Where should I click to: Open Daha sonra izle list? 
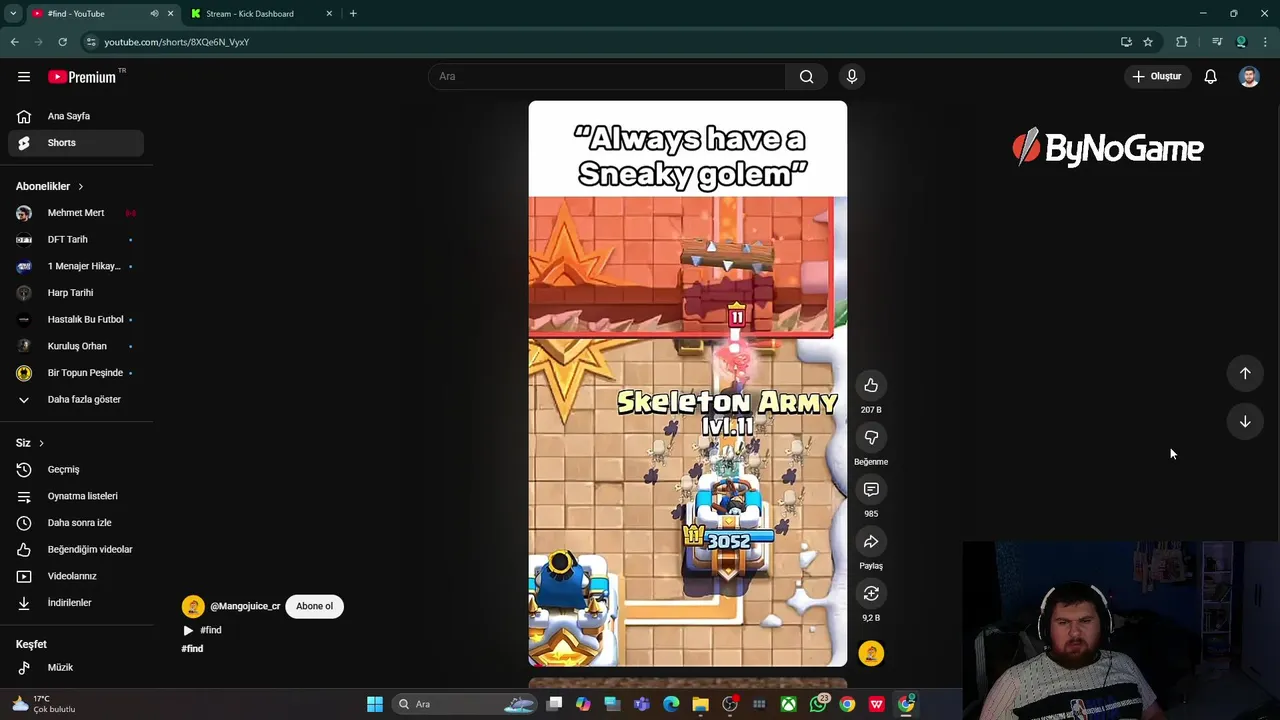coord(76,523)
